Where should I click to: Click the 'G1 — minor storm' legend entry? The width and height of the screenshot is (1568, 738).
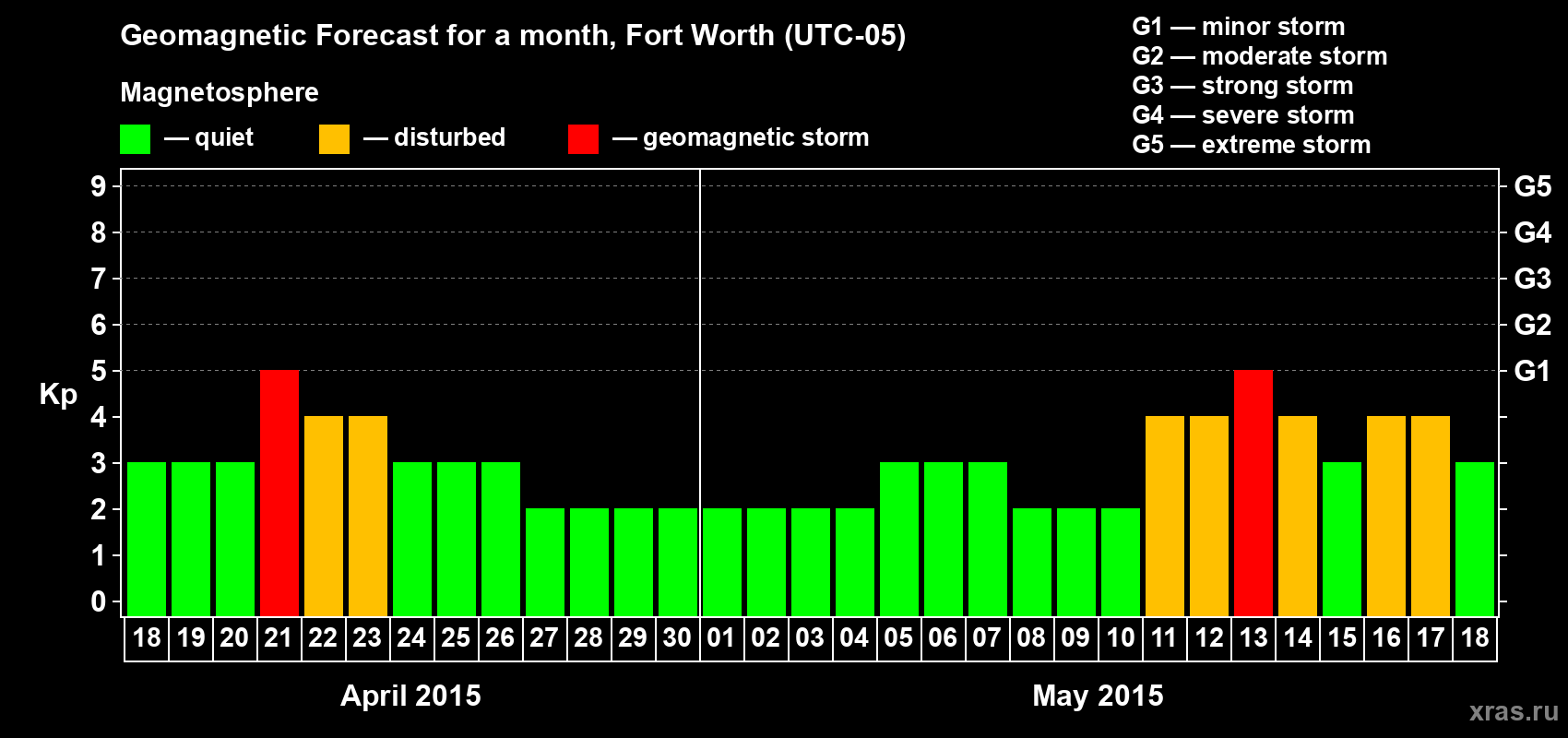click(1239, 27)
